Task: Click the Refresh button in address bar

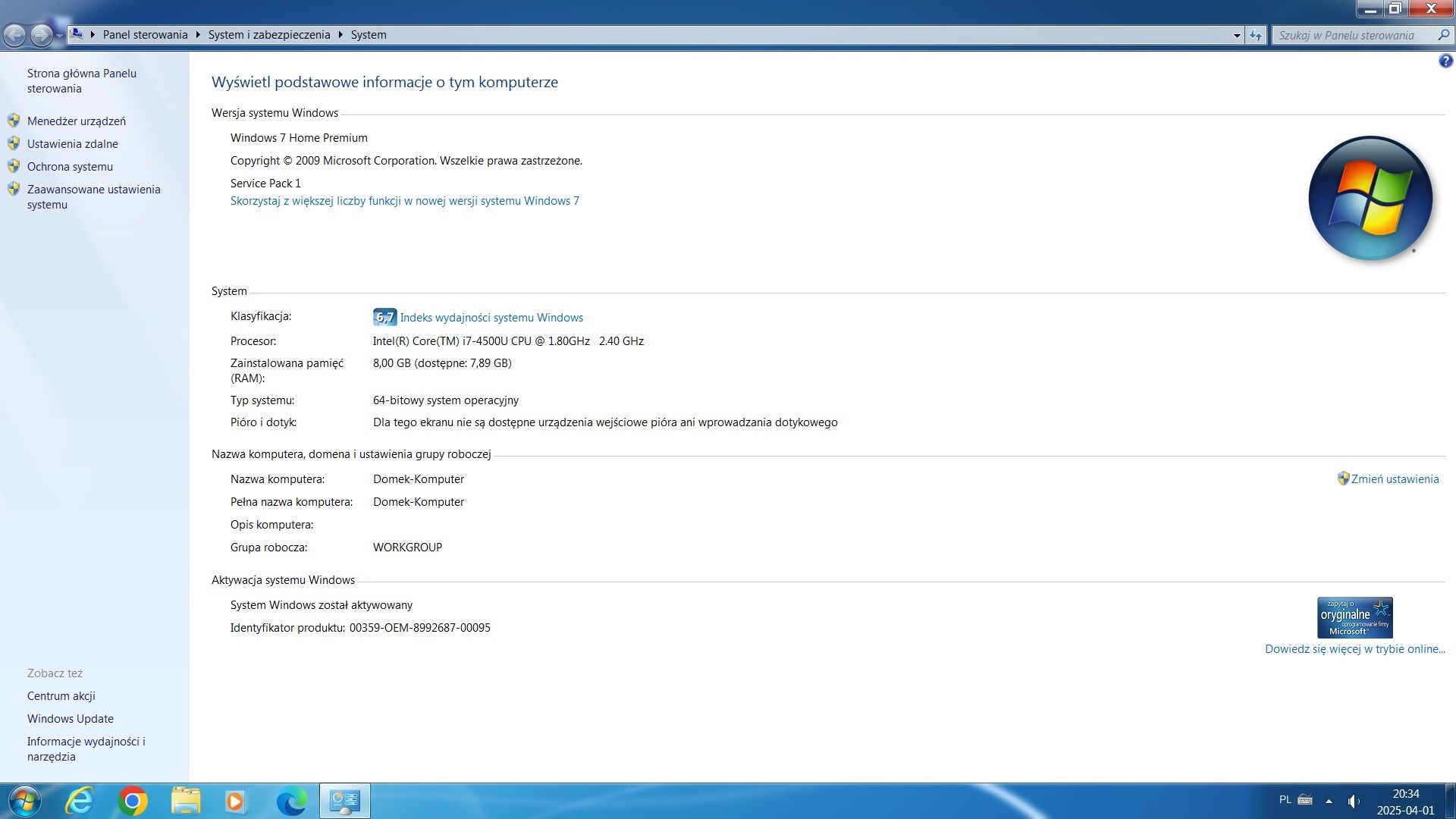Action: tap(1256, 36)
